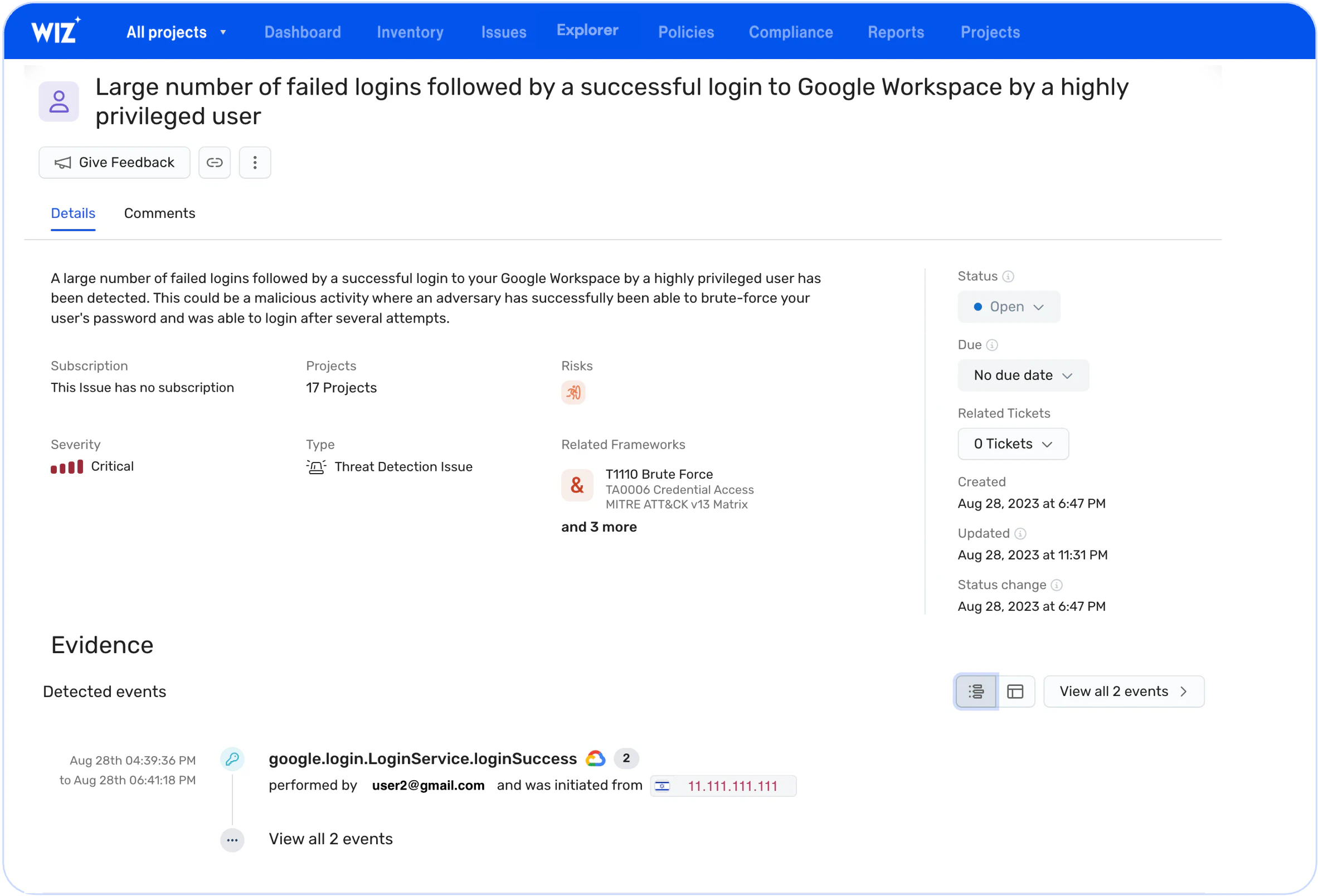Switch to table view of events
This screenshot has width=1318, height=896.
pos(1015,692)
